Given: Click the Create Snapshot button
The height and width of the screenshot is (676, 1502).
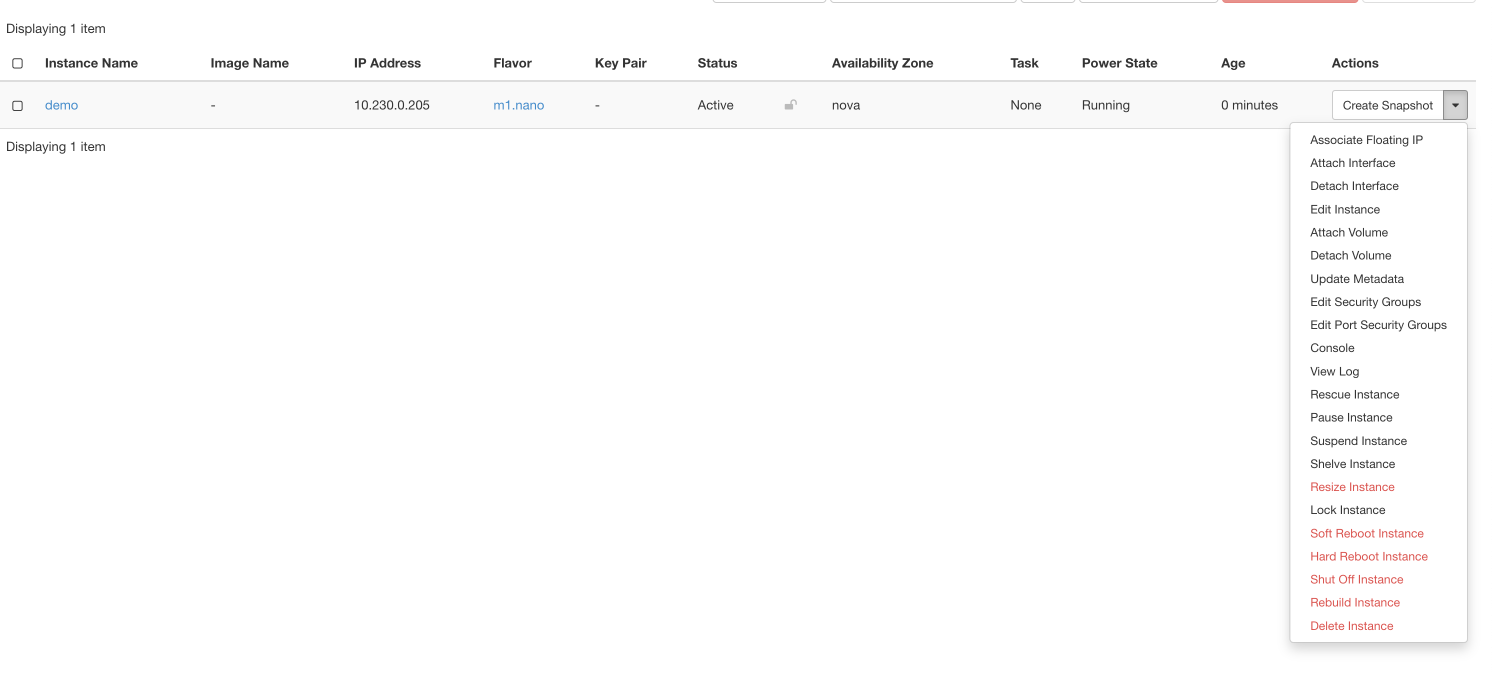Looking at the screenshot, I should tap(1387, 105).
